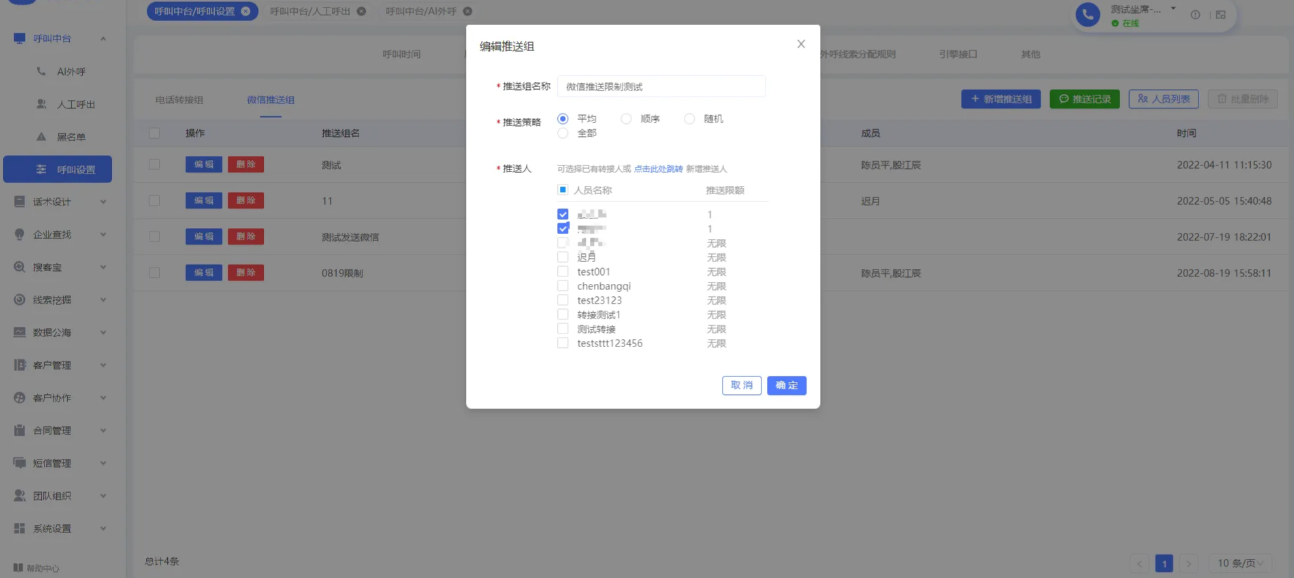
Task: Click the blue phone icon in header
Action: (x=1088, y=14)
